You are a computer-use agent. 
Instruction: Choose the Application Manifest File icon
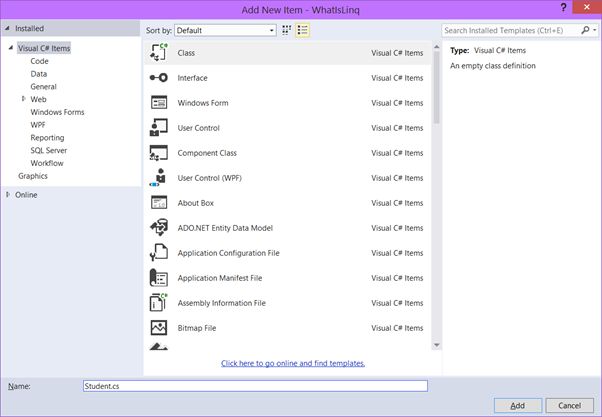pyautogui.click(x=159, y=278)
